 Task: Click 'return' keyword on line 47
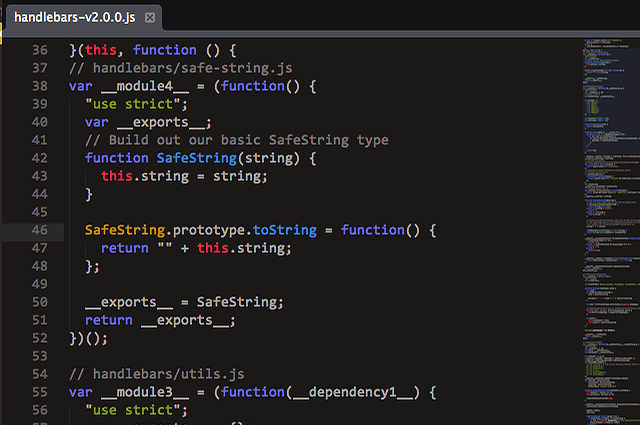point(125,248)
